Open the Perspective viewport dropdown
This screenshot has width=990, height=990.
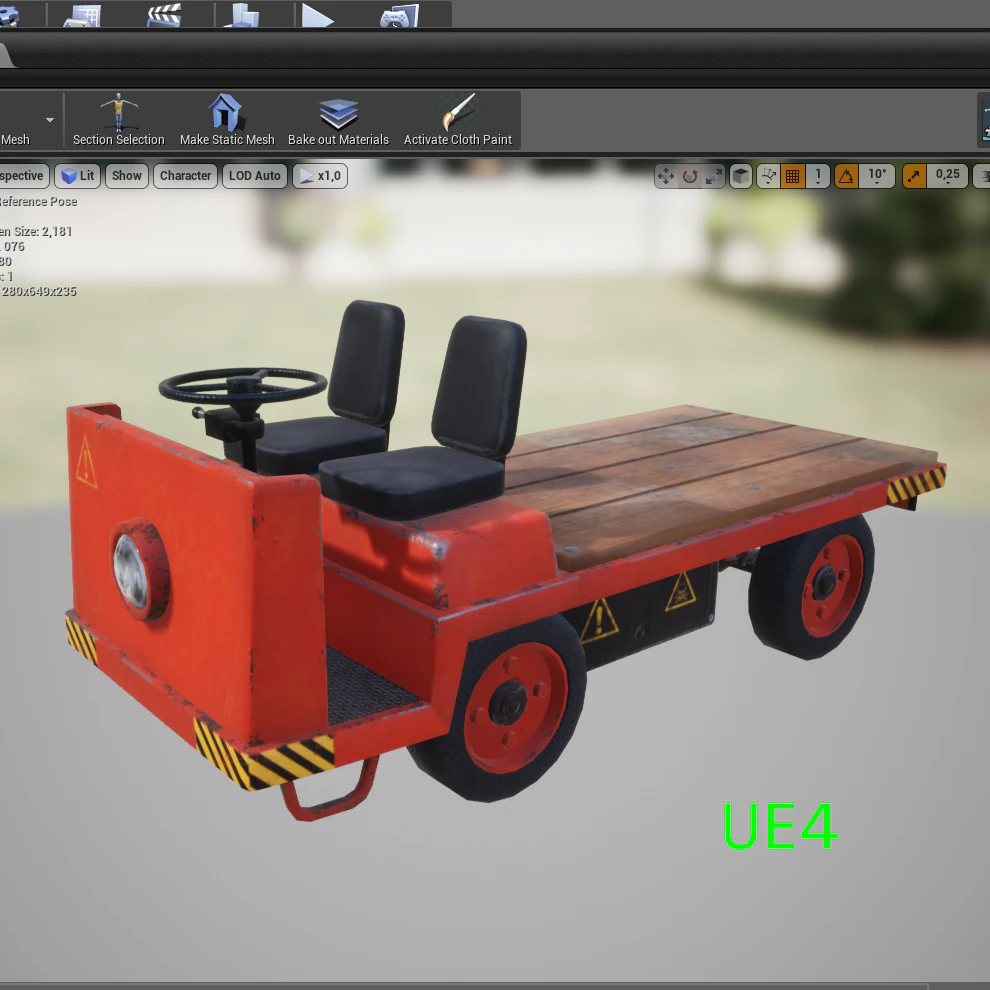click(23, 176)
